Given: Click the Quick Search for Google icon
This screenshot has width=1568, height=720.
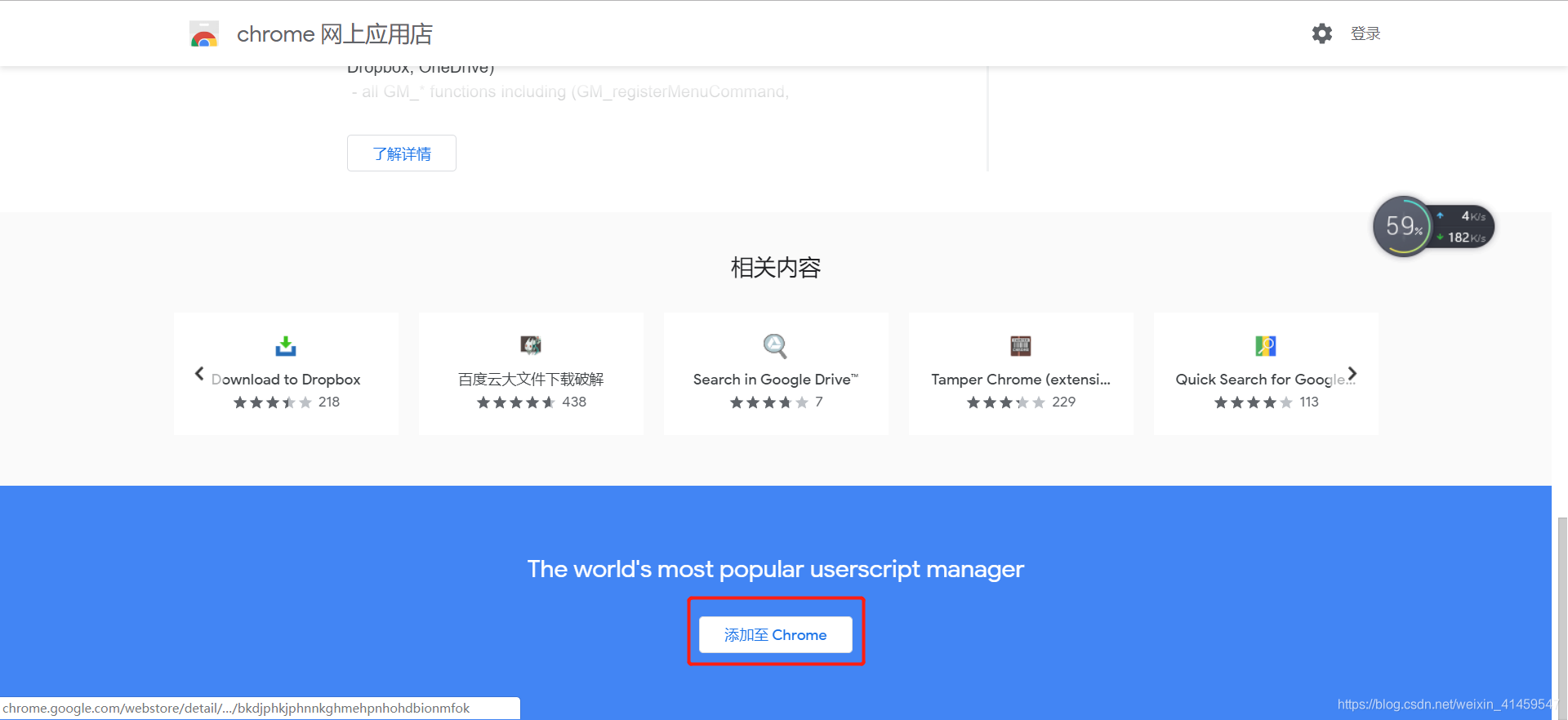Looking at the screenshot, I should point(1266,346).
